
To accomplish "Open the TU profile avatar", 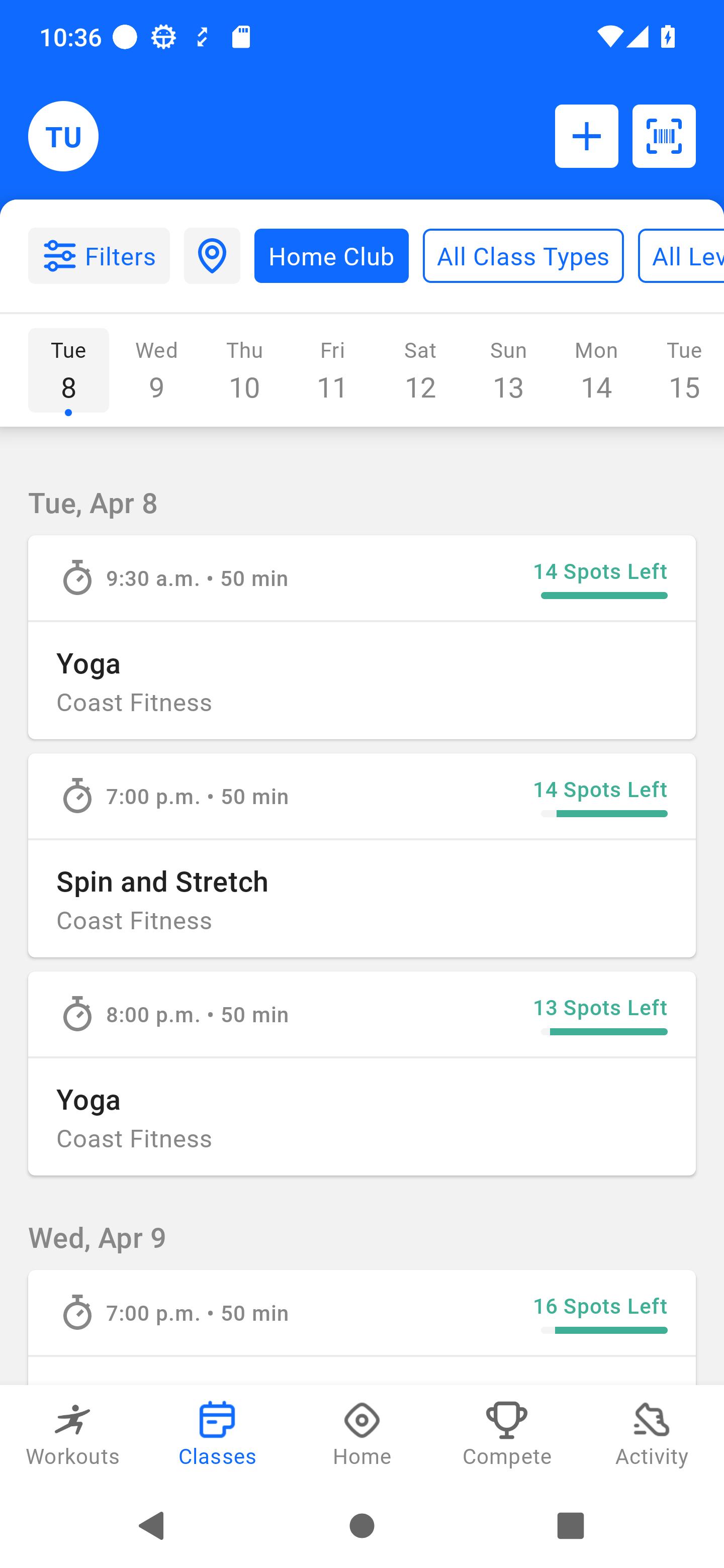I will [x=63, y=136].
